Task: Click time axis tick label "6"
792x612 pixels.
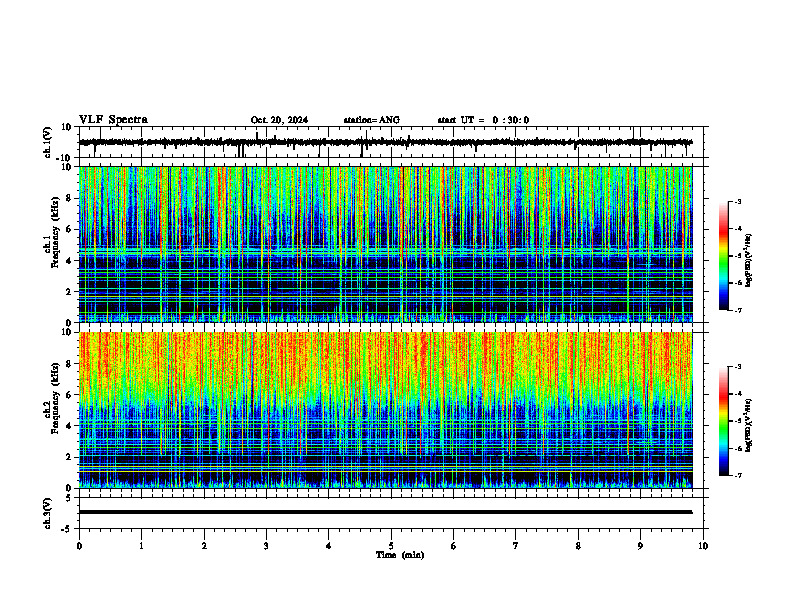Action: 454,546
